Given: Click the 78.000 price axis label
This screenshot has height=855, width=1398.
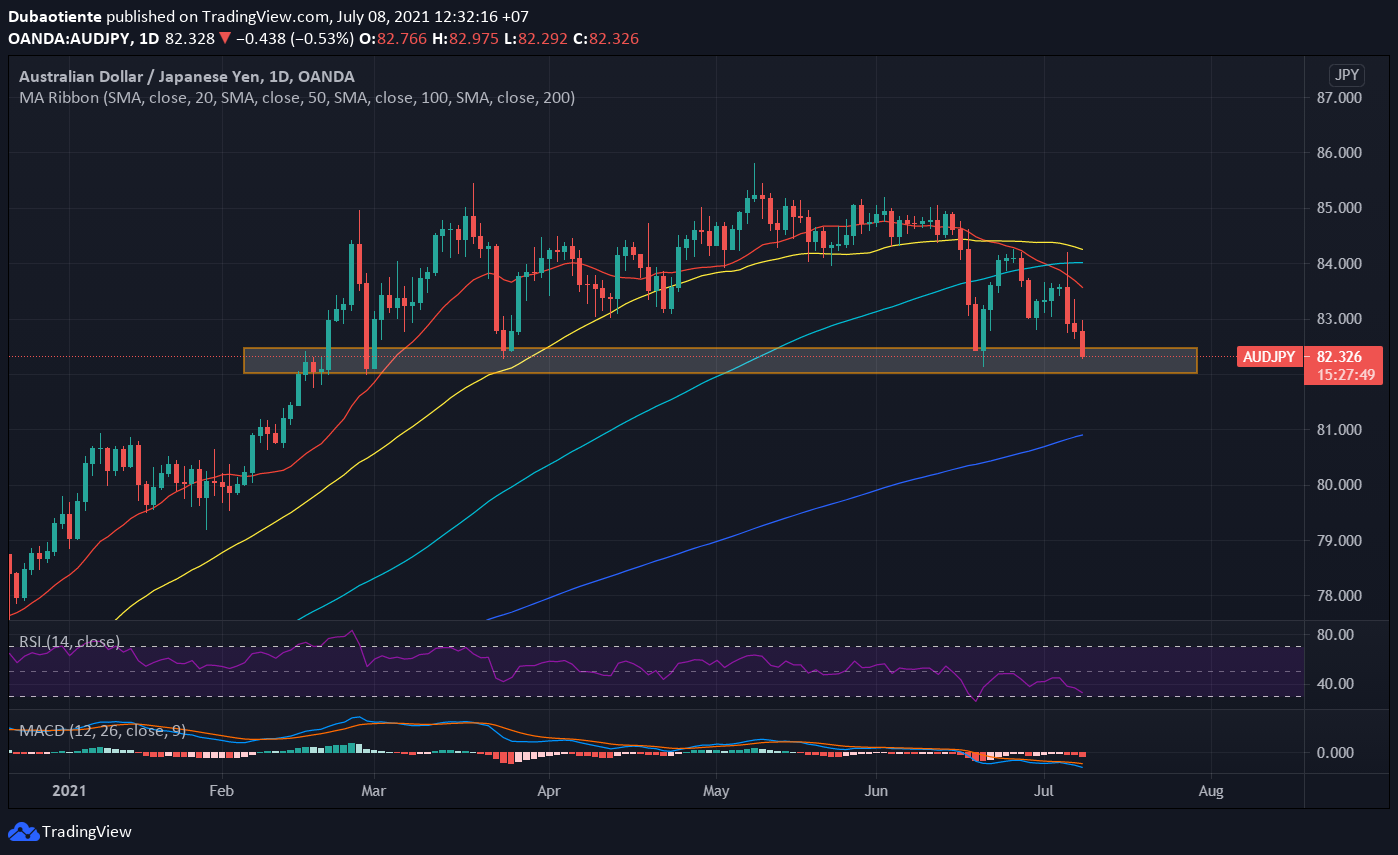Looking at the screenshot, I should coord(1338,596).
